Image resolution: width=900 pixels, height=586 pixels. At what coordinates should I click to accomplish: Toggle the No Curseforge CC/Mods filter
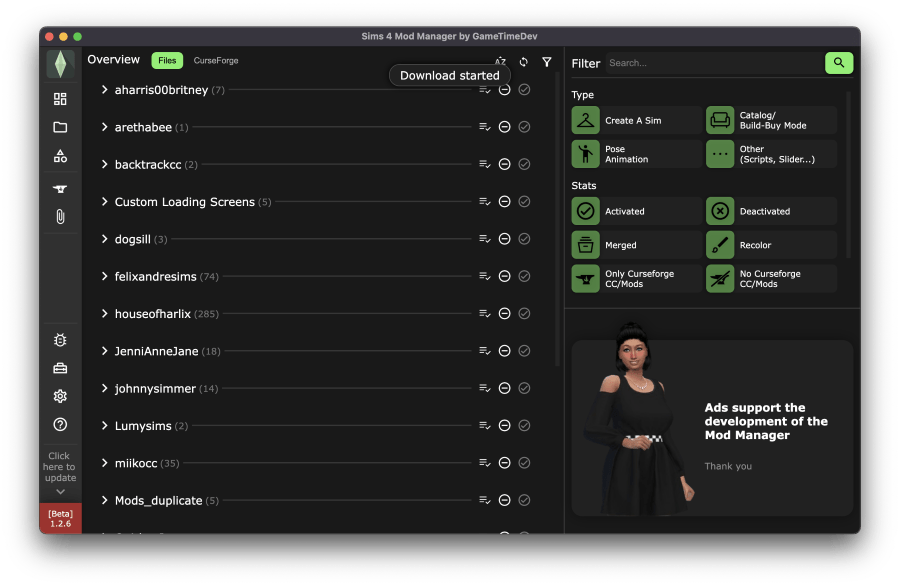click(x=771, y=279)
